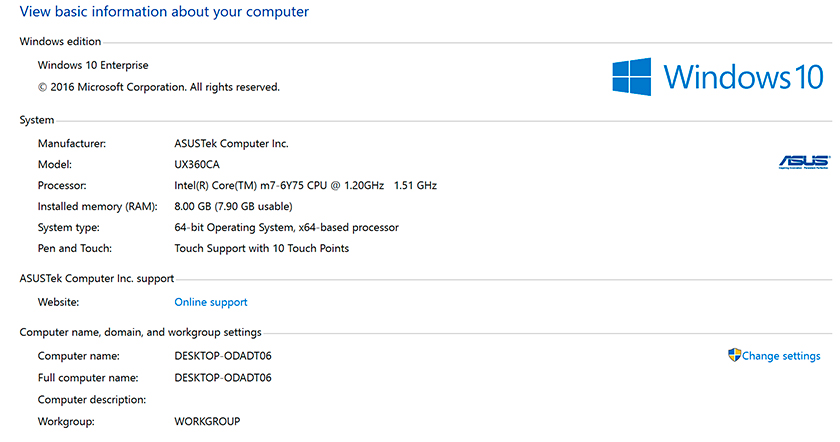Click the Windows 10 logo
Screen dimensions: 840x442
pyautogui.click(x=717, y=77)
